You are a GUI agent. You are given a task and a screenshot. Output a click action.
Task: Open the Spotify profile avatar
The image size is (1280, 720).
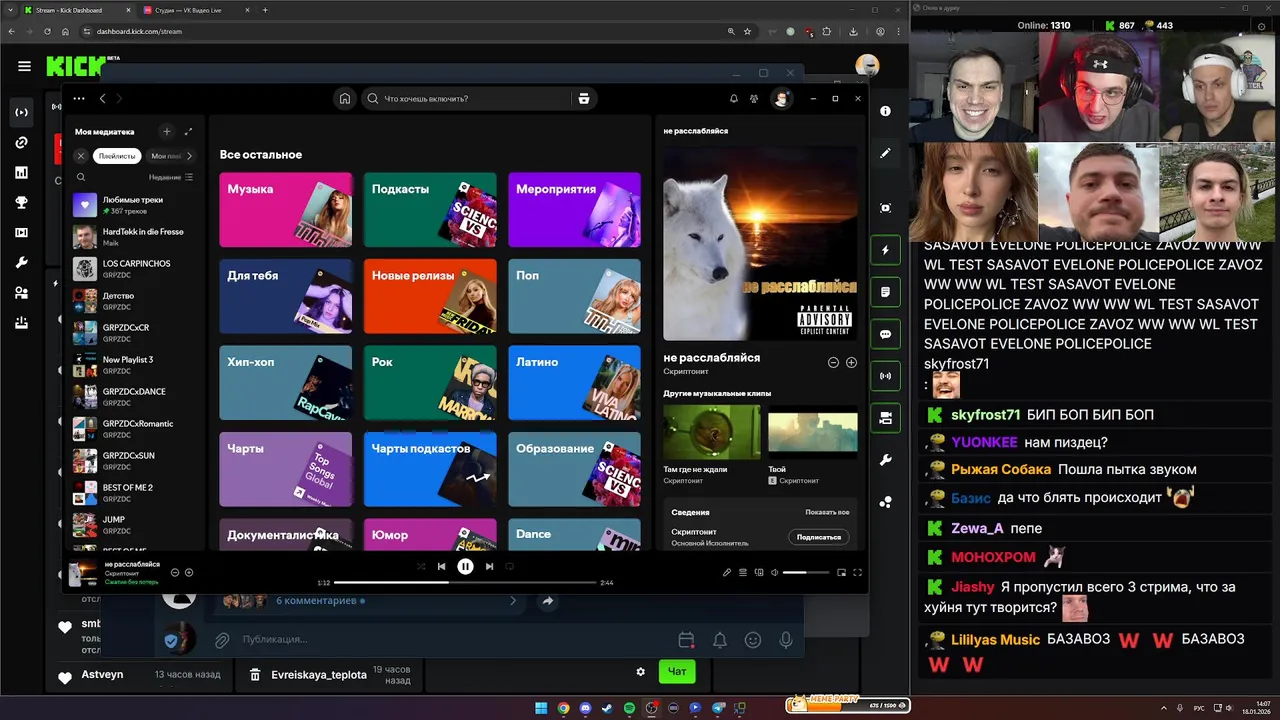pyautogui.click(x=781, y=98)
